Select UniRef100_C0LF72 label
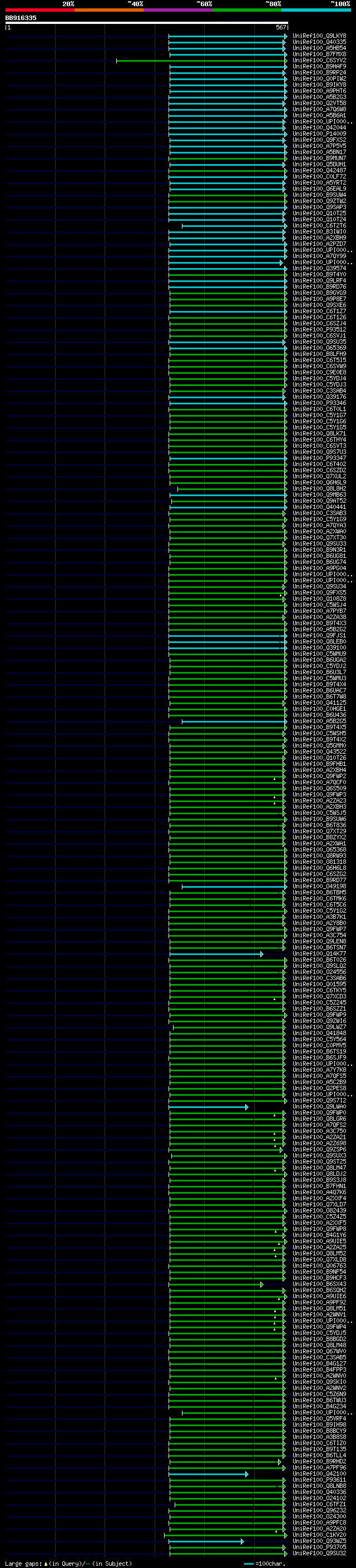The width and height of the screenshot is (356, 1568). point(319,176)
